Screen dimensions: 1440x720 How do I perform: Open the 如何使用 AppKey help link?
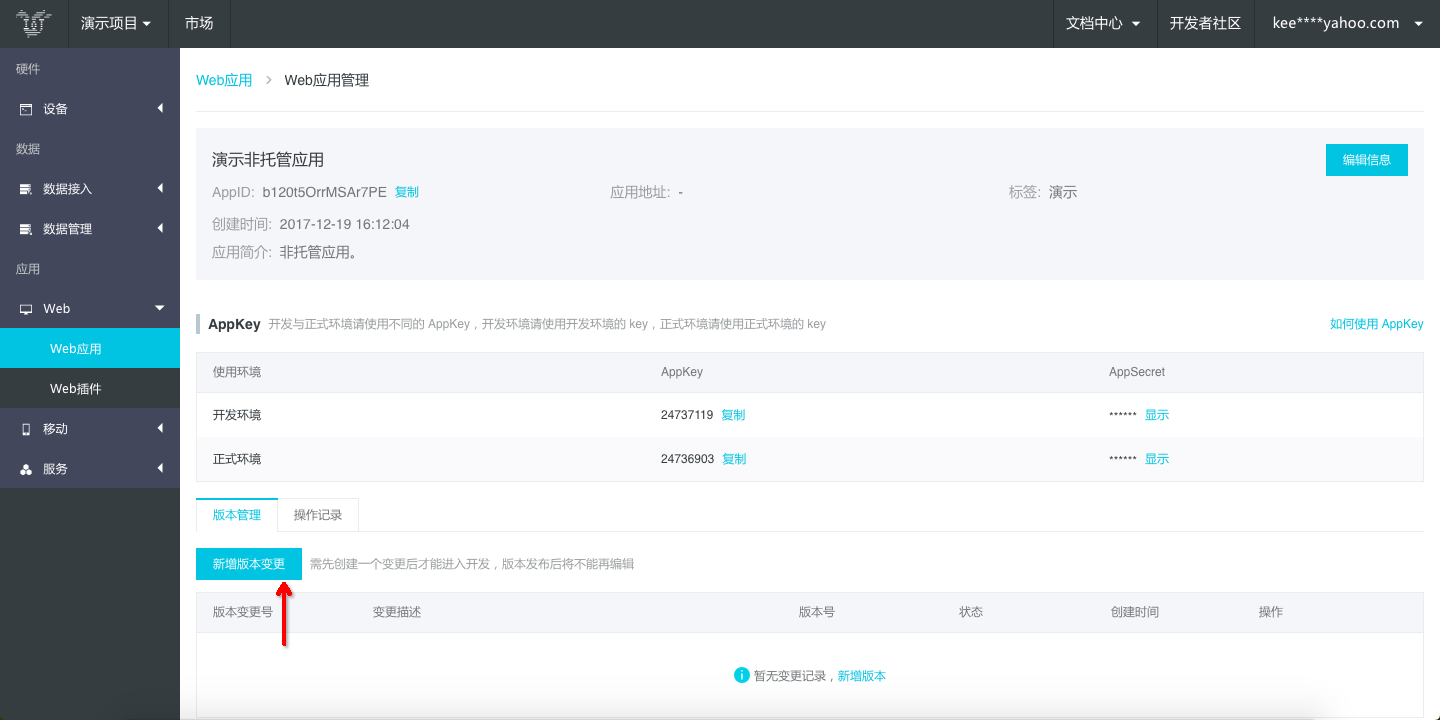pos(1376,324)
